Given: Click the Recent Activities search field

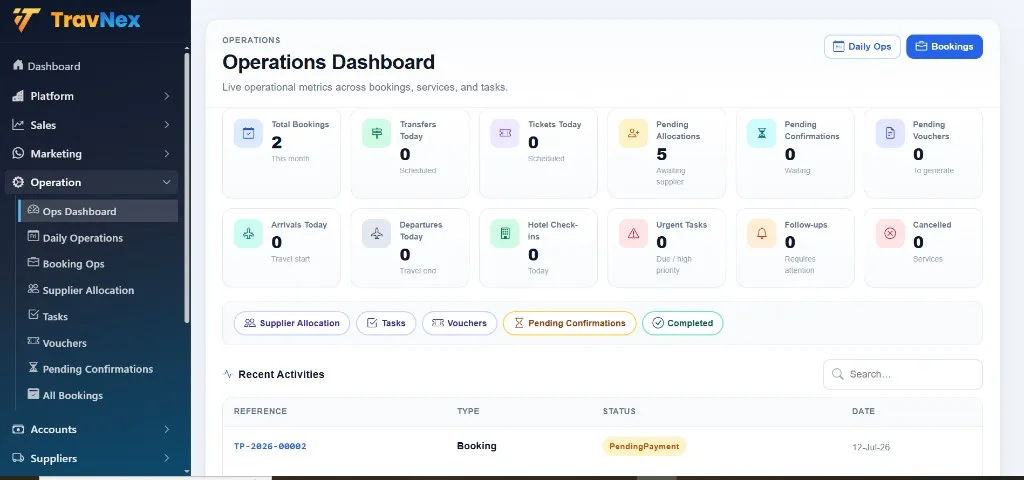Looking at the screenshot, I should [903, 374].
